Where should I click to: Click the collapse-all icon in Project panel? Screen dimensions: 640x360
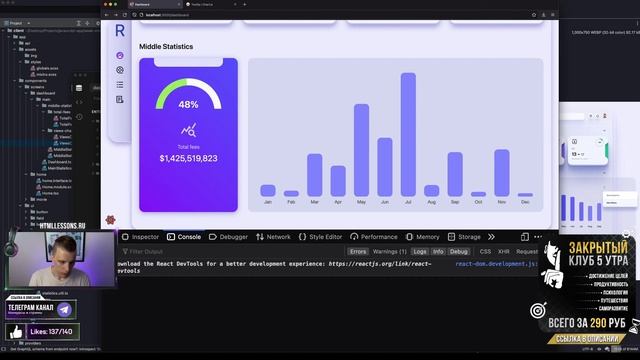[x=87, y=23]
